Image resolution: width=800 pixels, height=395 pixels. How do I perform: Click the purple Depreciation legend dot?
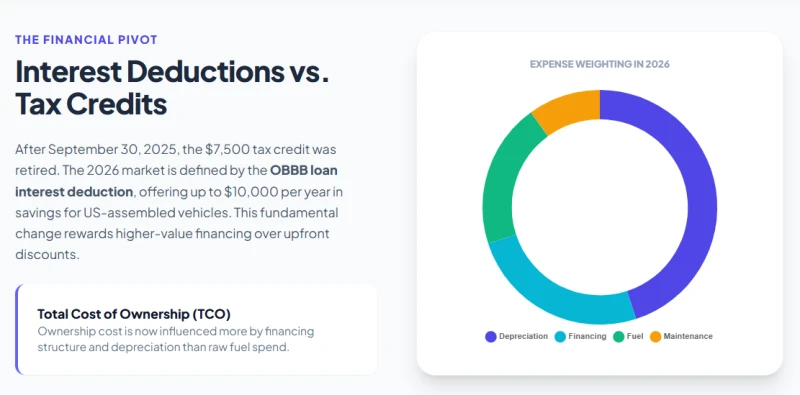491,337
